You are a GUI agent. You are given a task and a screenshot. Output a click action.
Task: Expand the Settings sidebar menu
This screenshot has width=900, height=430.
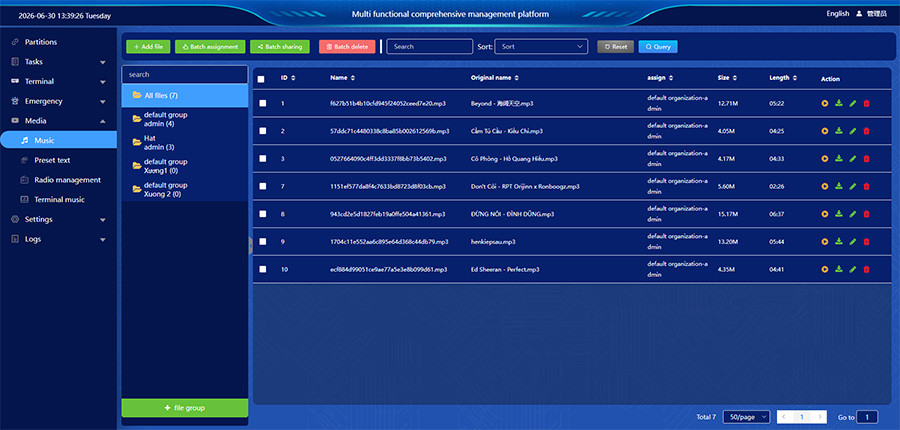tap(59, 219)
